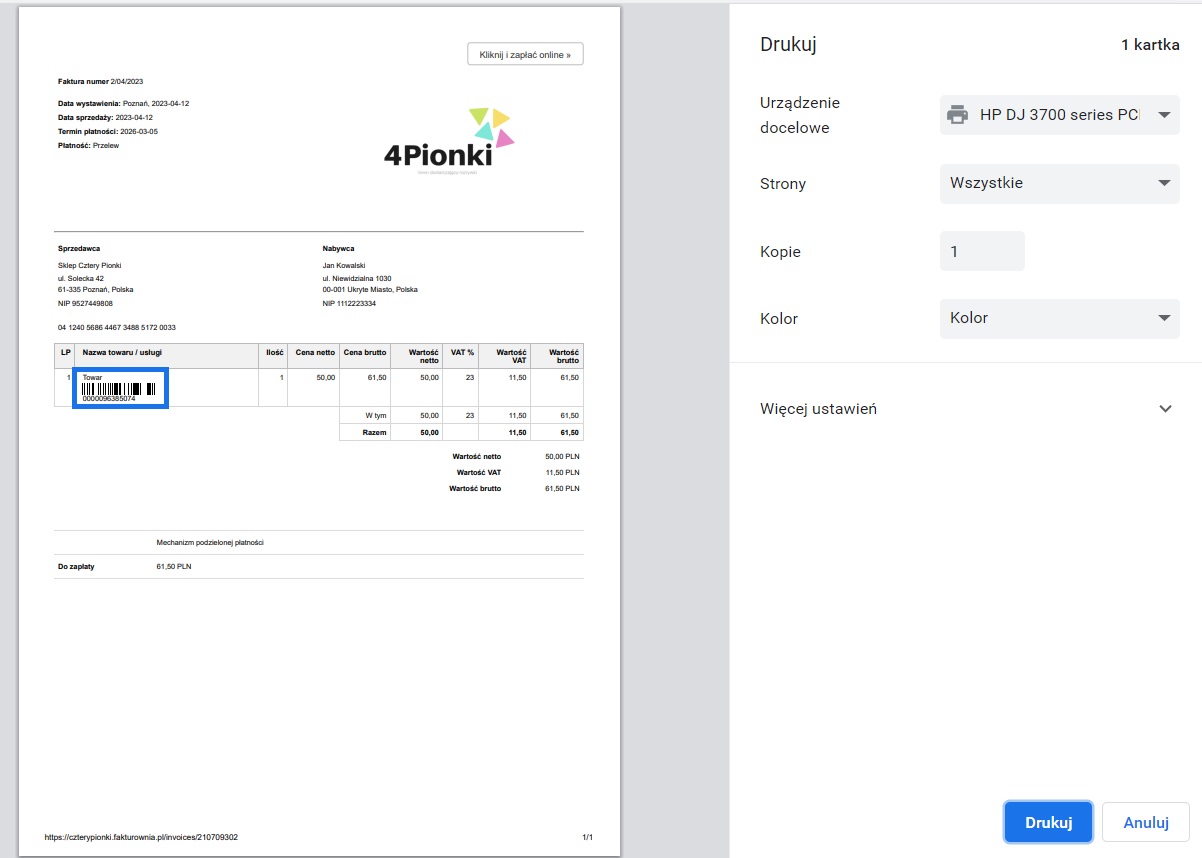Click the Anuluj button
The image size is (1202, 858).
(1146, 822)
